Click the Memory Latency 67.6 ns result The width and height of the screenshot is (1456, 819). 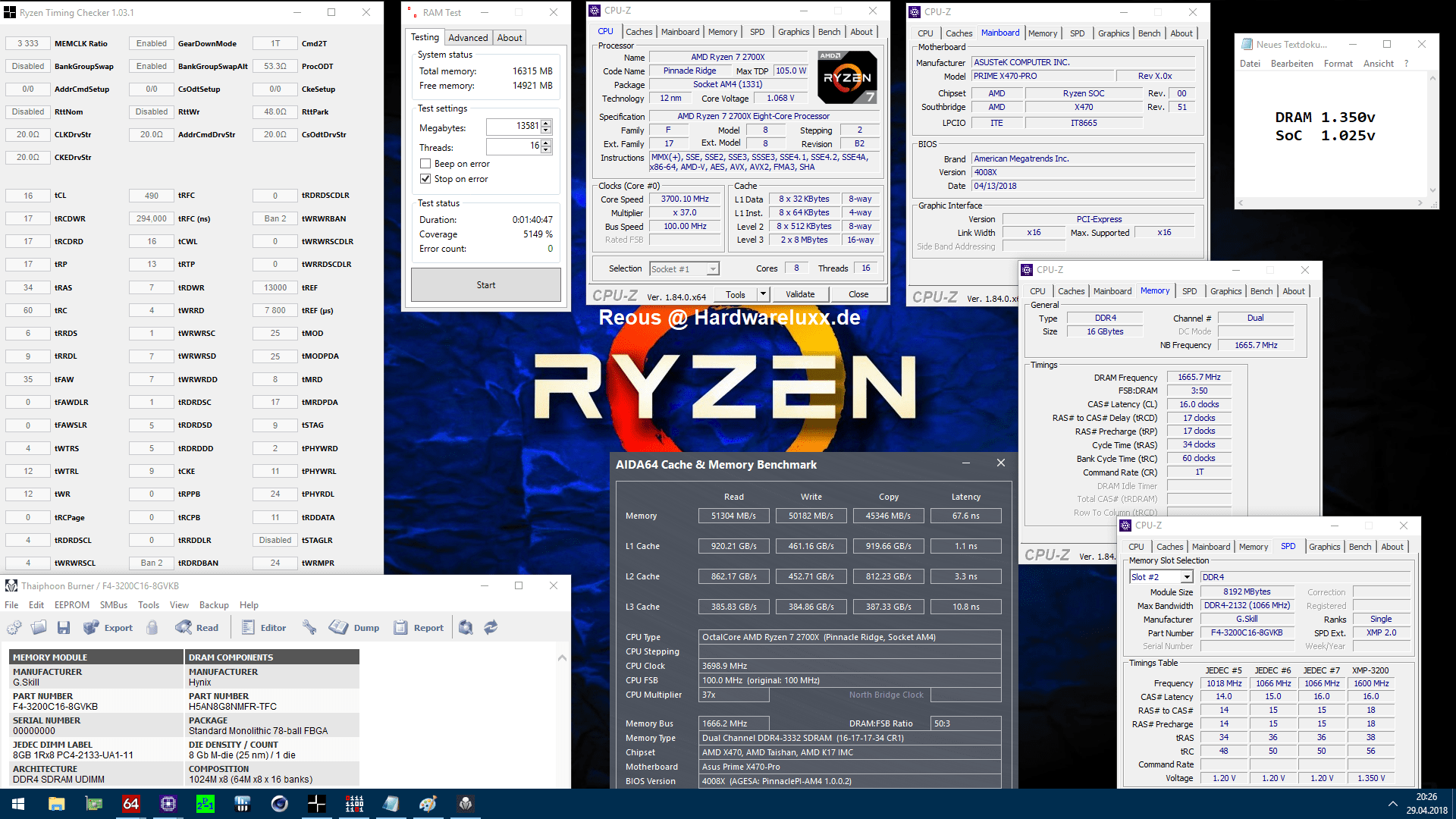[965, 516]
